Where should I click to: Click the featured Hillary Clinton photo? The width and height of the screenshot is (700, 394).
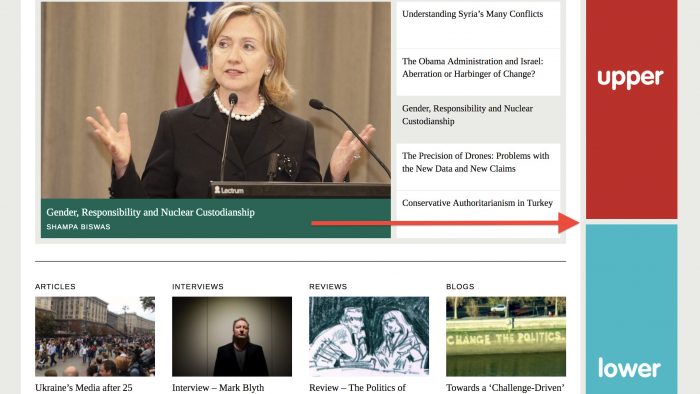coord(216,100)
